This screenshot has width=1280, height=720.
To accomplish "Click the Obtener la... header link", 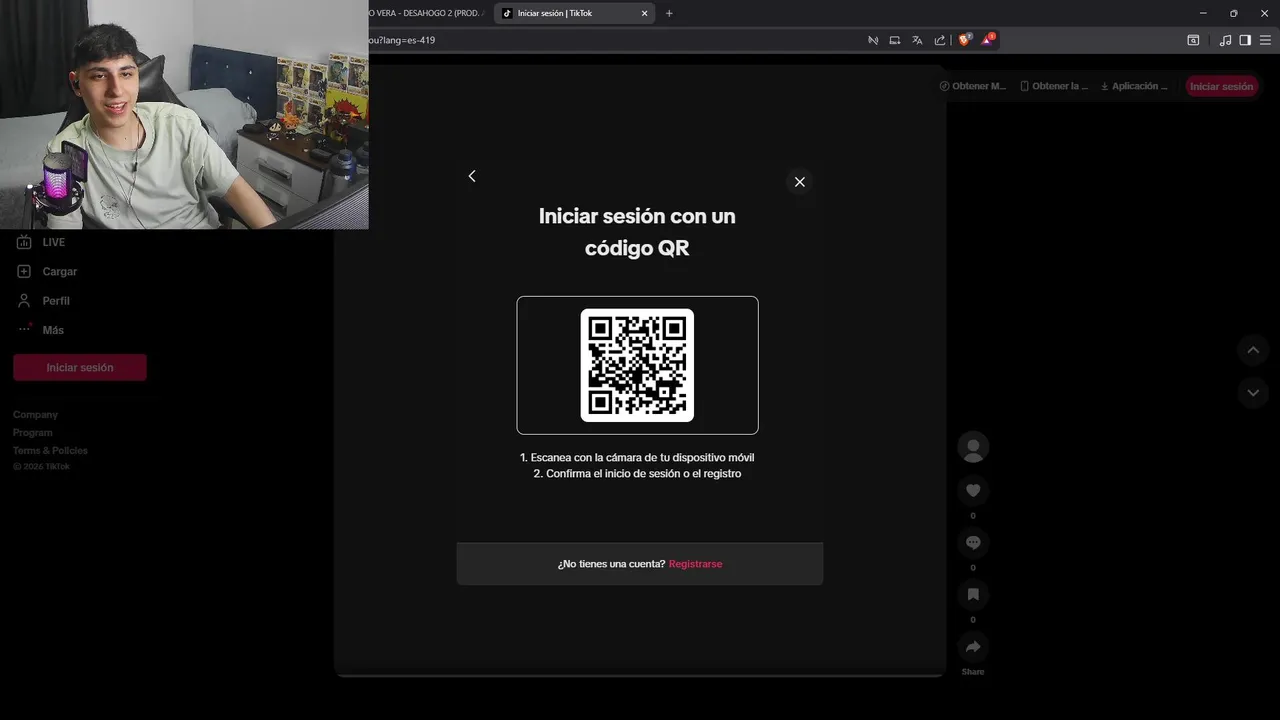I will (1054, 86).
